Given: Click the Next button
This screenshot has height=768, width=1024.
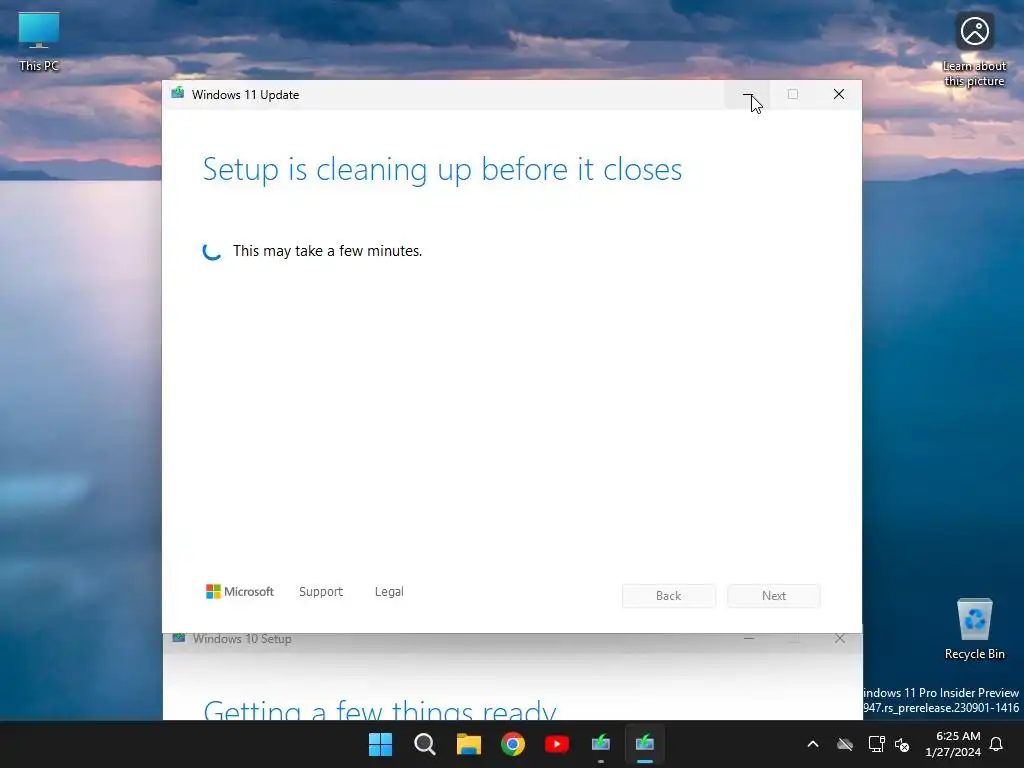Looking at the screenshot, I should point(774,596).
